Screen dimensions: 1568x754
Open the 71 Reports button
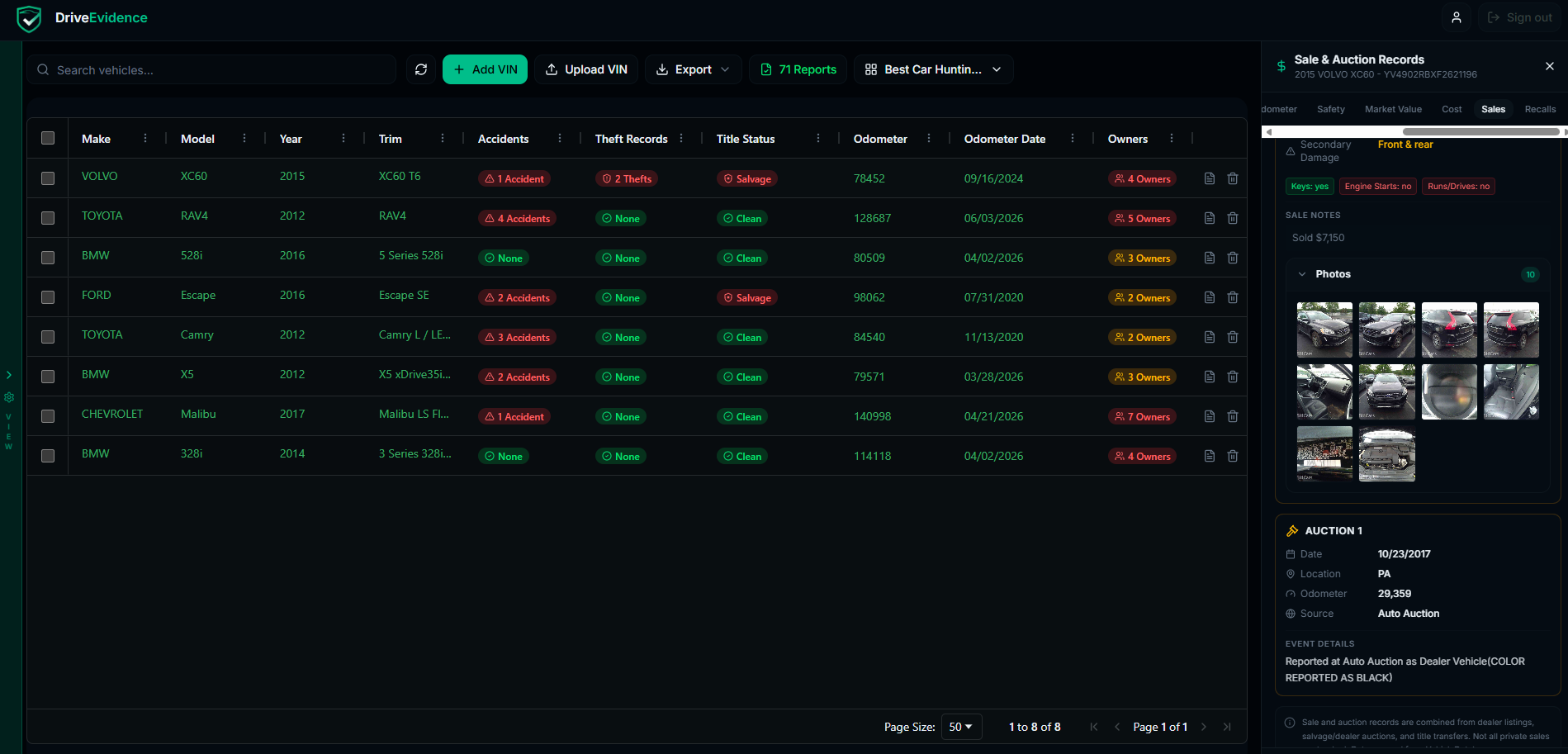798,69
